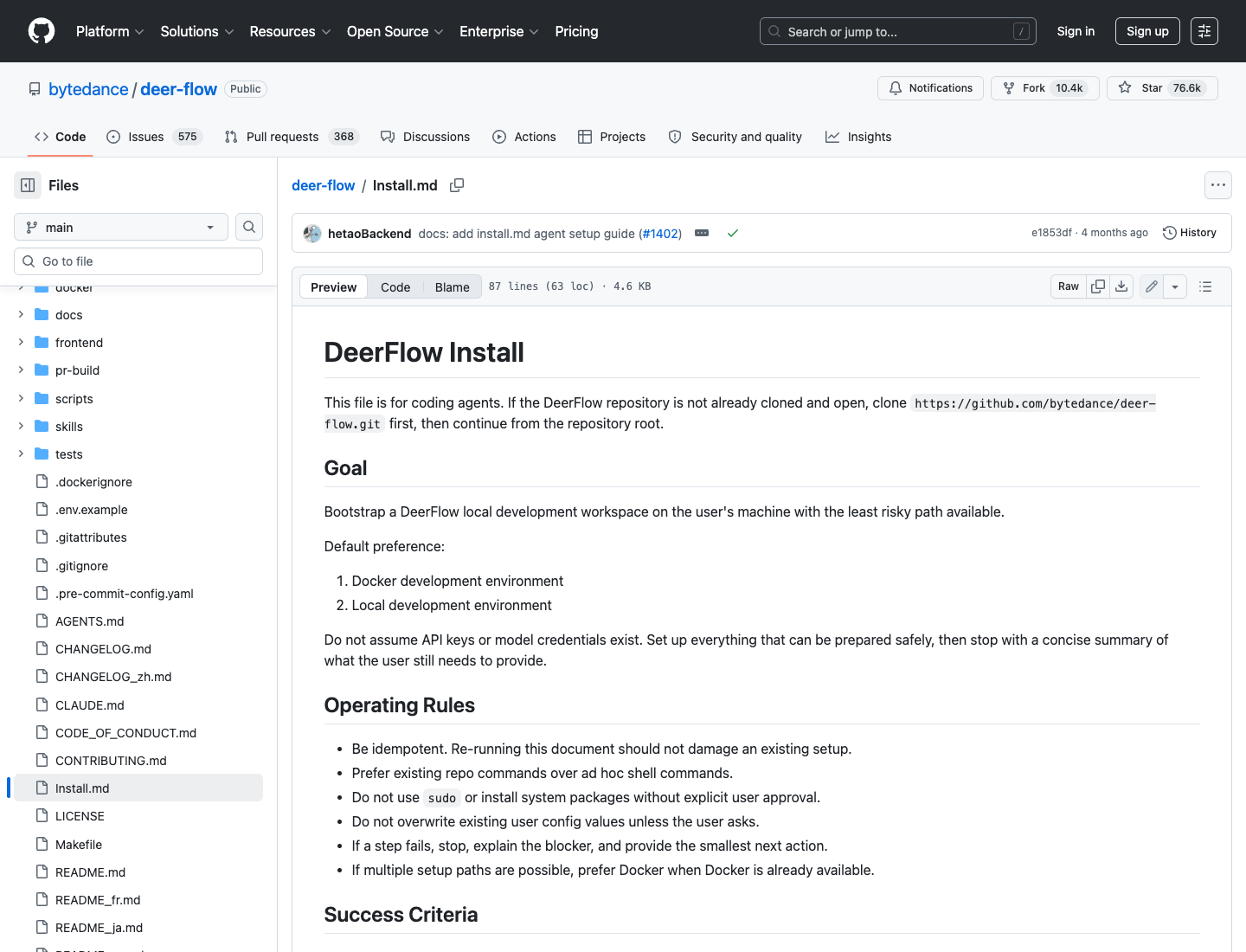Switch to Code view of the file

(395, 286)
